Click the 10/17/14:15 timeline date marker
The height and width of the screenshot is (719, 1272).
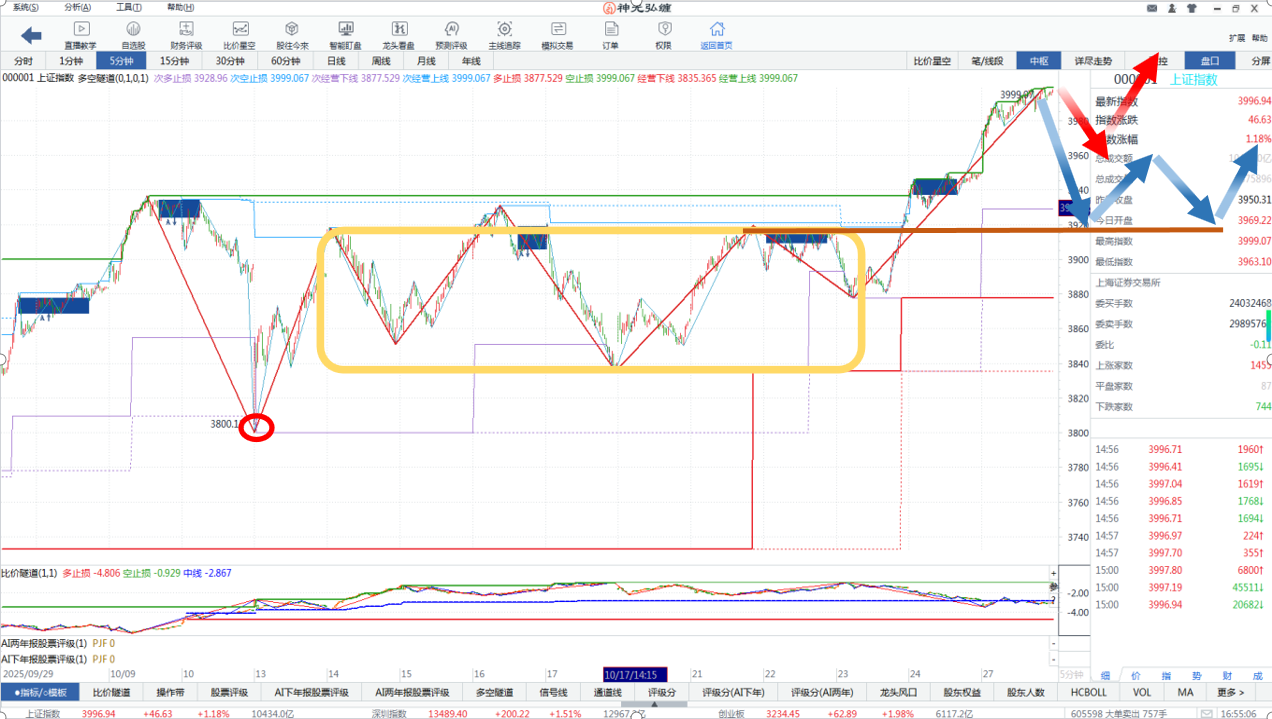[635, 675]
